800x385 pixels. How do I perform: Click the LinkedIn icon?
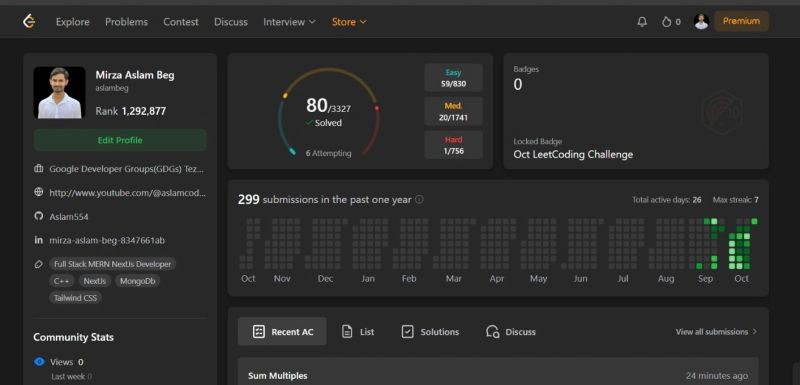[39, 240]
